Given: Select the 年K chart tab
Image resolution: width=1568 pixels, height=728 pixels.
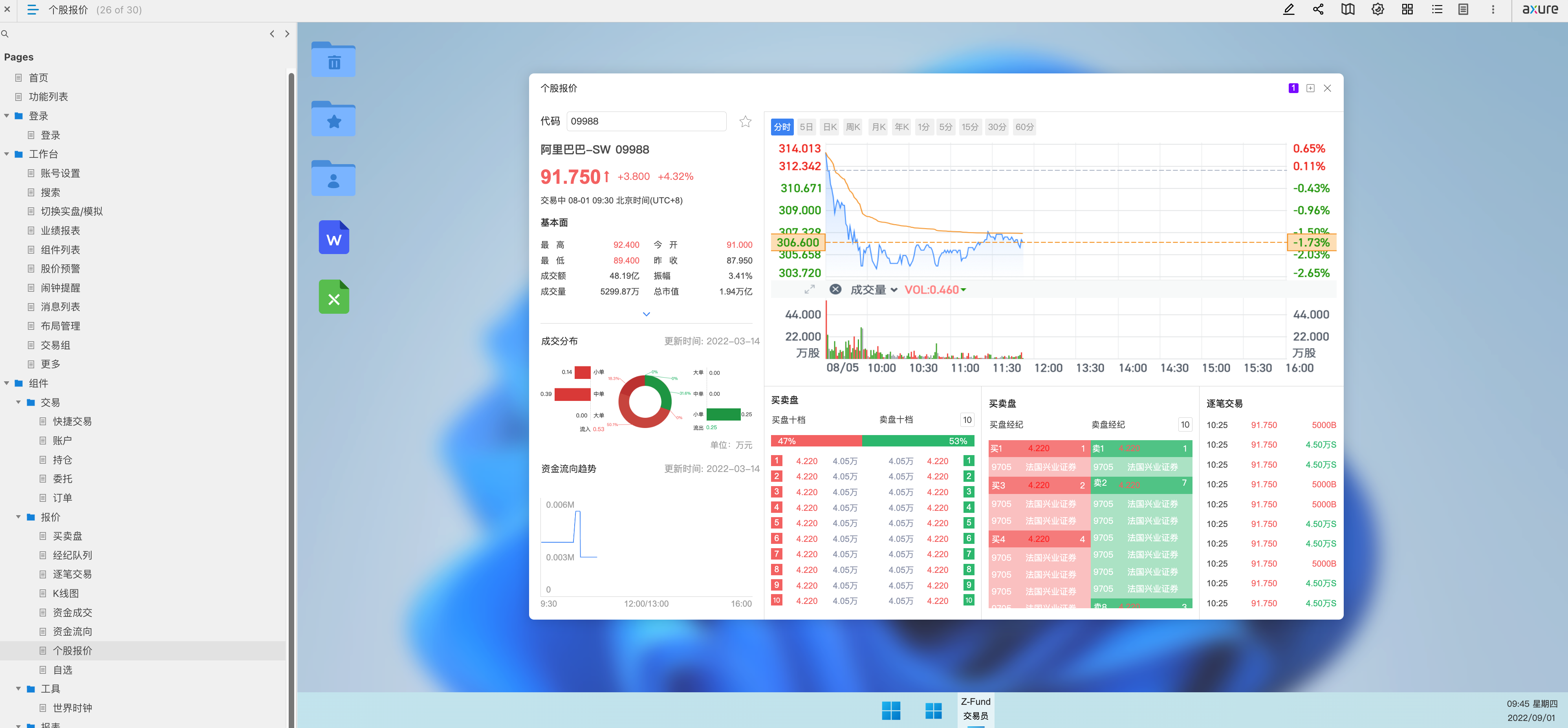Looking at the screenshot, I should coord(901,127).
